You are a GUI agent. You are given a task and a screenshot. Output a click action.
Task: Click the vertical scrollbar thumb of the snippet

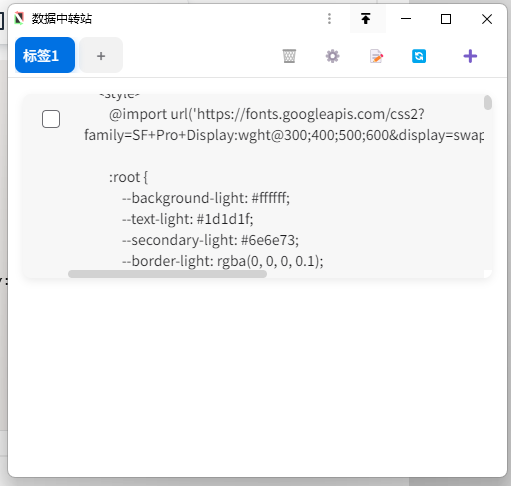coord(488,103)
